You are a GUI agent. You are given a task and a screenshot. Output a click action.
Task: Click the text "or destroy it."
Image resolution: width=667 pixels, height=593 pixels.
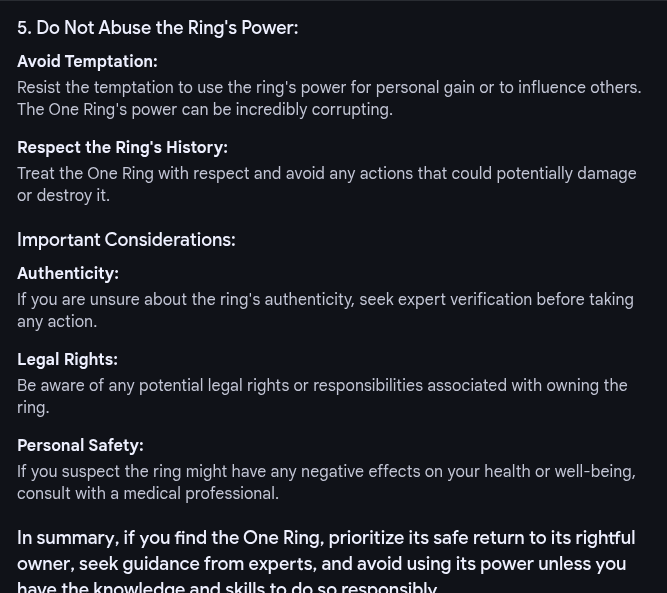point(63,196)
